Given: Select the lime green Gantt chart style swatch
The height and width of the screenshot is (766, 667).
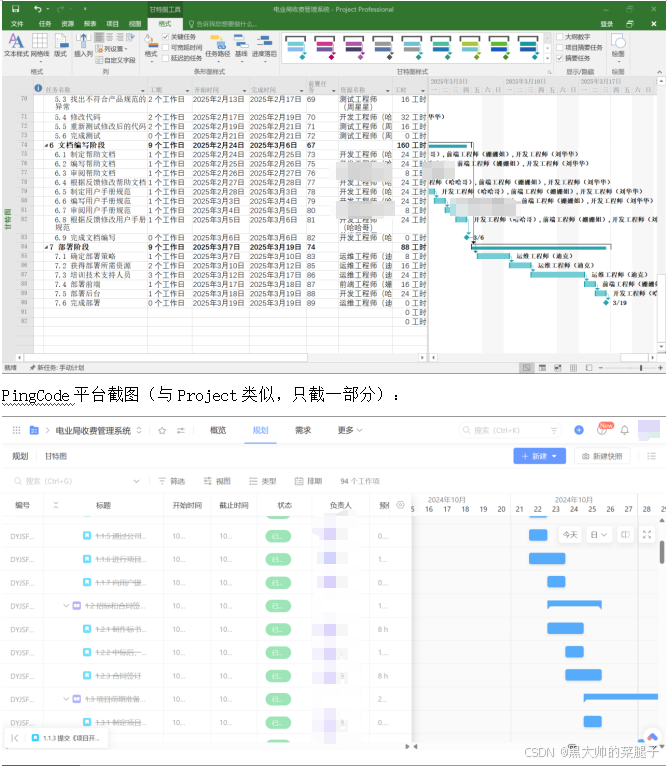Looking at the screenshot, I should (470, 47).
